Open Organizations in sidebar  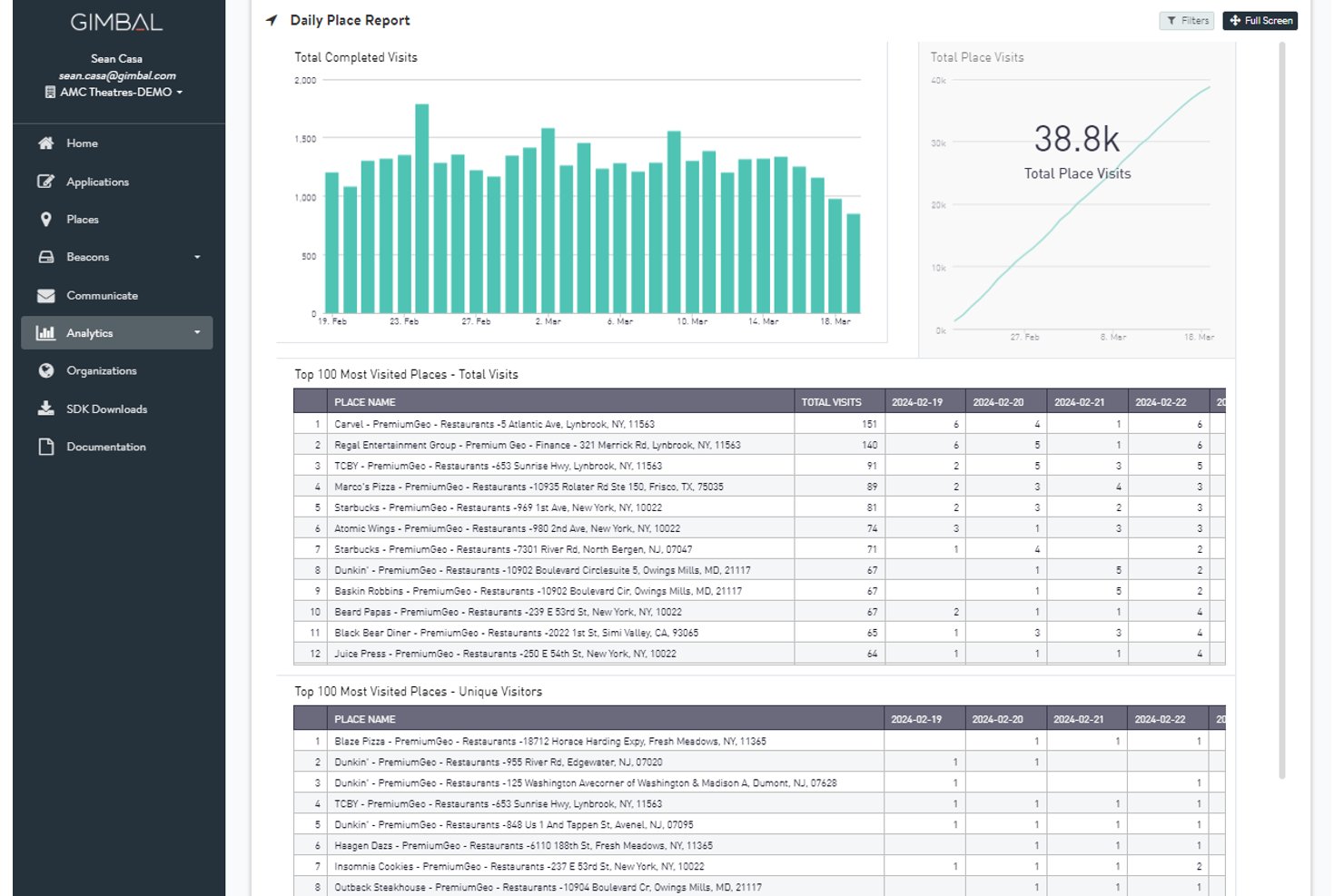pyautogui.click(x=102, y=370)
